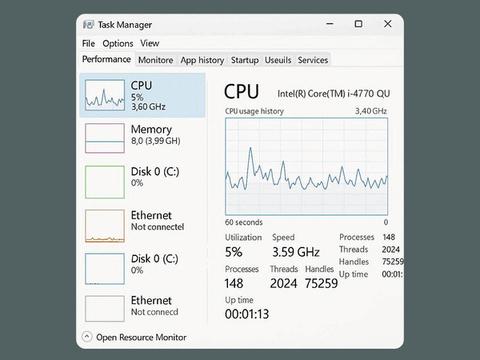Image resolution: width=480 pixels, height=360 pixels.
Task: Click the sidebar Memory label
Action: pos(151,129)
